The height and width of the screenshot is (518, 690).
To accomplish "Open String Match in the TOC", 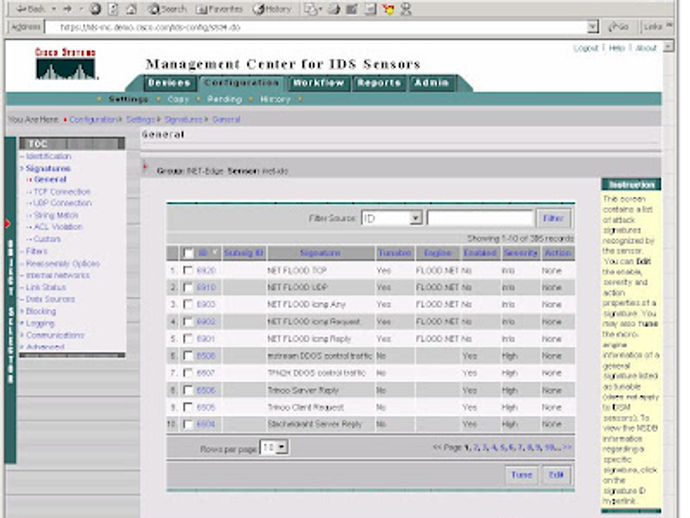I will click(56, 215).
